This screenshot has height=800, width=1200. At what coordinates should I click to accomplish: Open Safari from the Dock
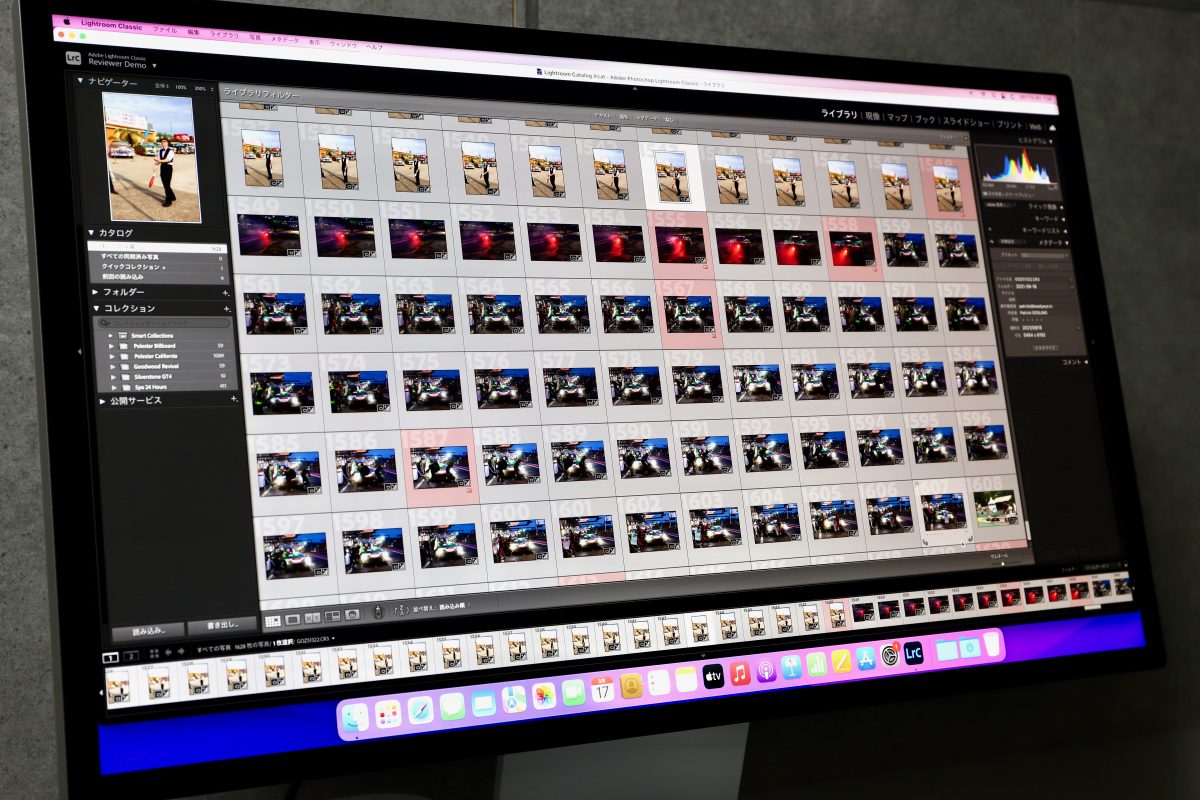(x=420, y=709)
